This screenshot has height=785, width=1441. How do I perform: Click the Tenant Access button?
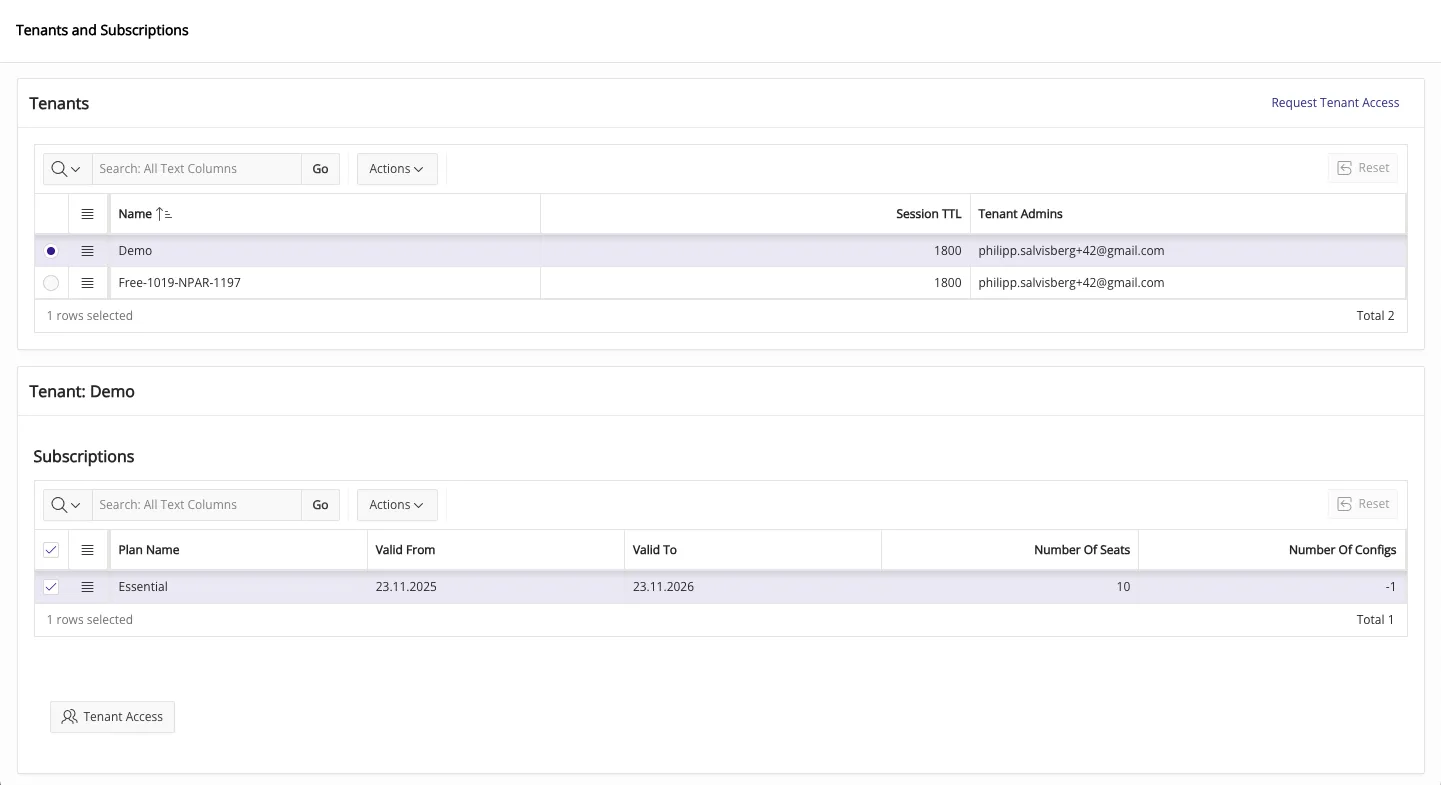point(112,717)
